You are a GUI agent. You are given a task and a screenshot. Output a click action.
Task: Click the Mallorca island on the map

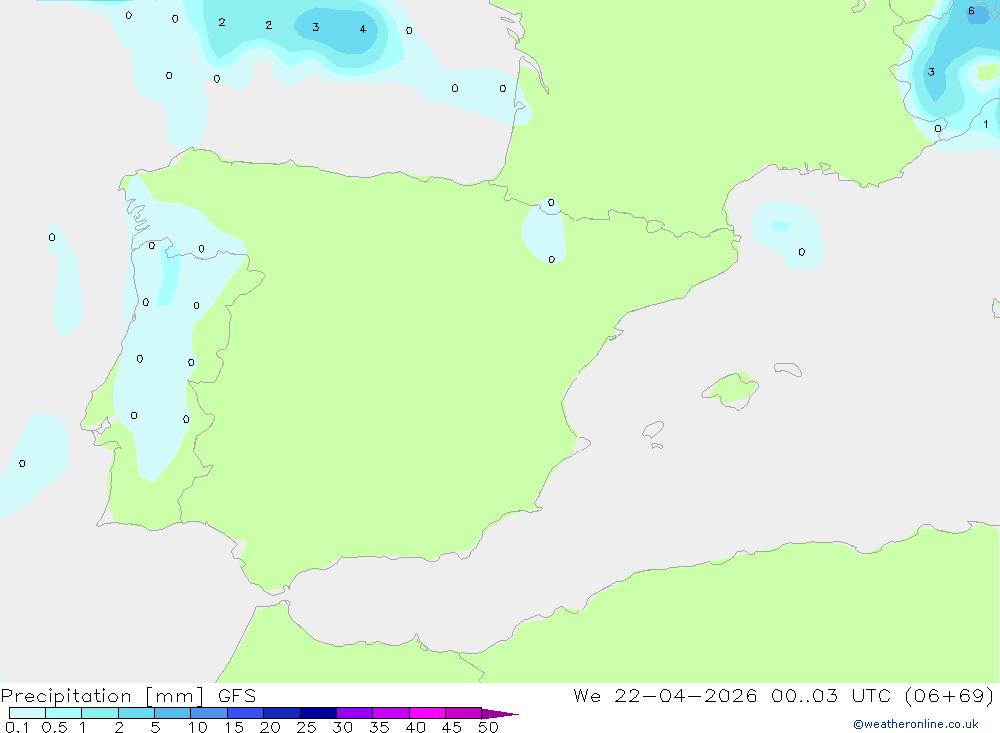tap(731, 390)
